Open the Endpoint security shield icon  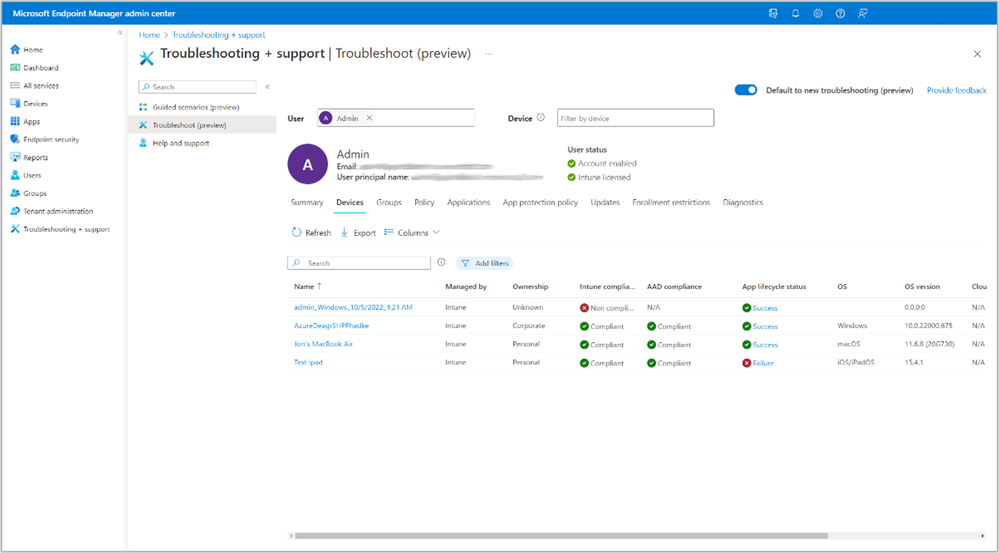(15, 139)
